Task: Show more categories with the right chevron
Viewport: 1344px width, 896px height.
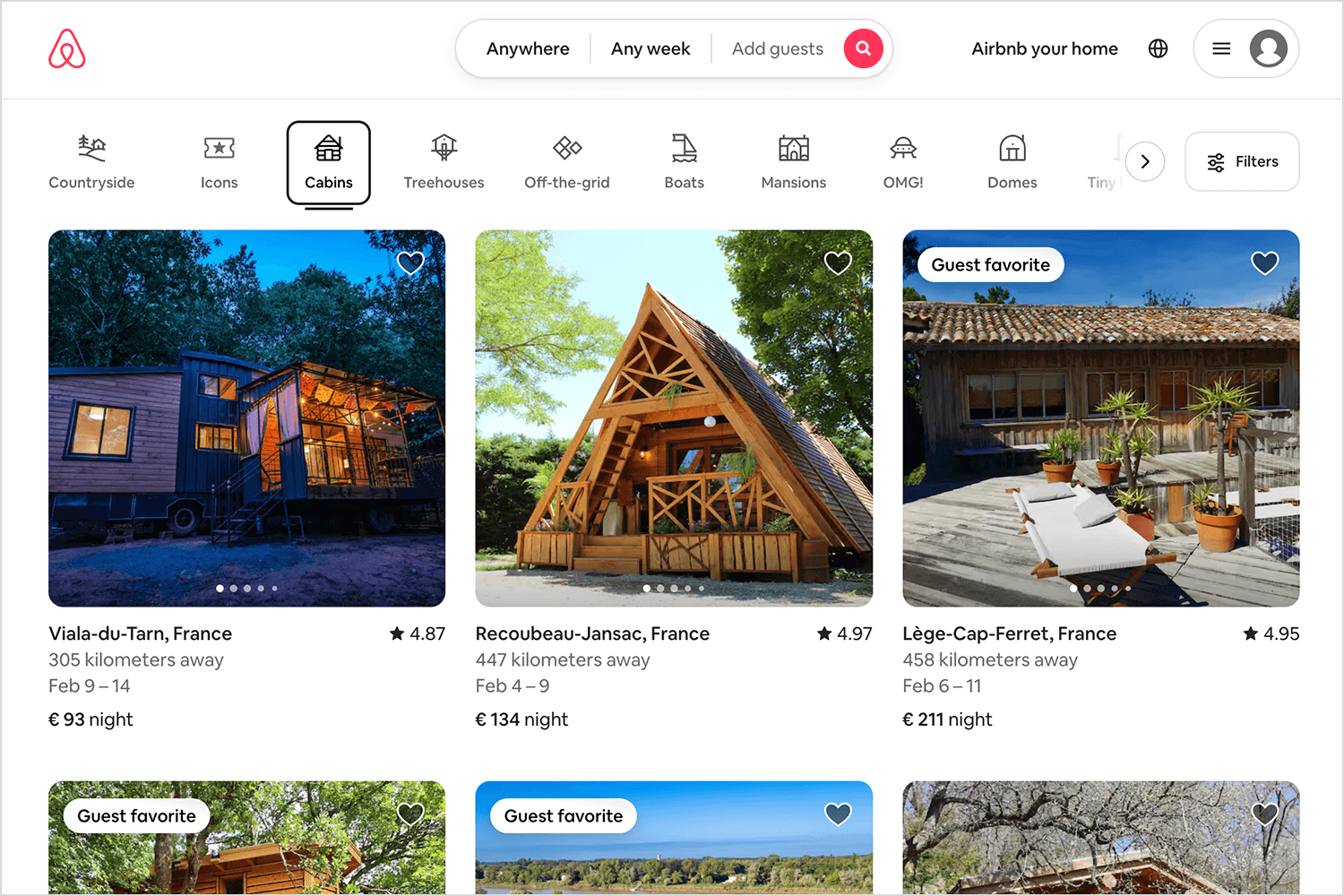Action: pos(1144,162)
